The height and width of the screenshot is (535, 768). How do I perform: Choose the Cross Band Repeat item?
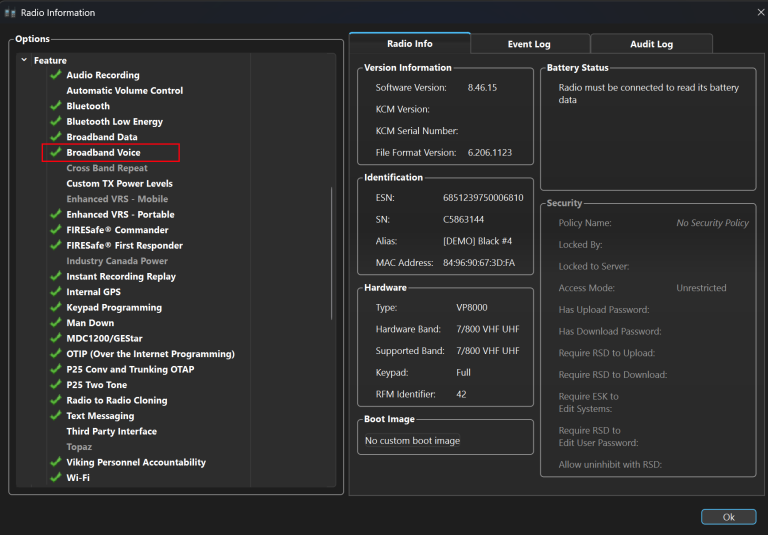106,168
